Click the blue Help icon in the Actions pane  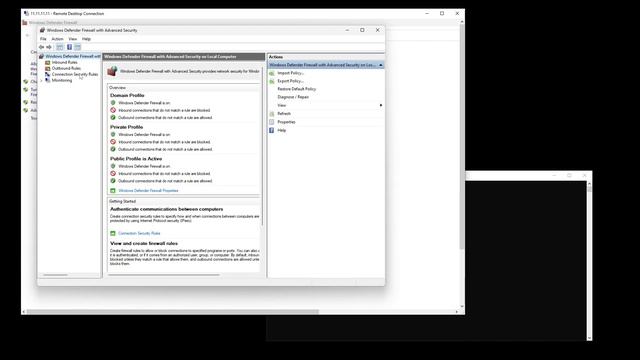(272, 130)
